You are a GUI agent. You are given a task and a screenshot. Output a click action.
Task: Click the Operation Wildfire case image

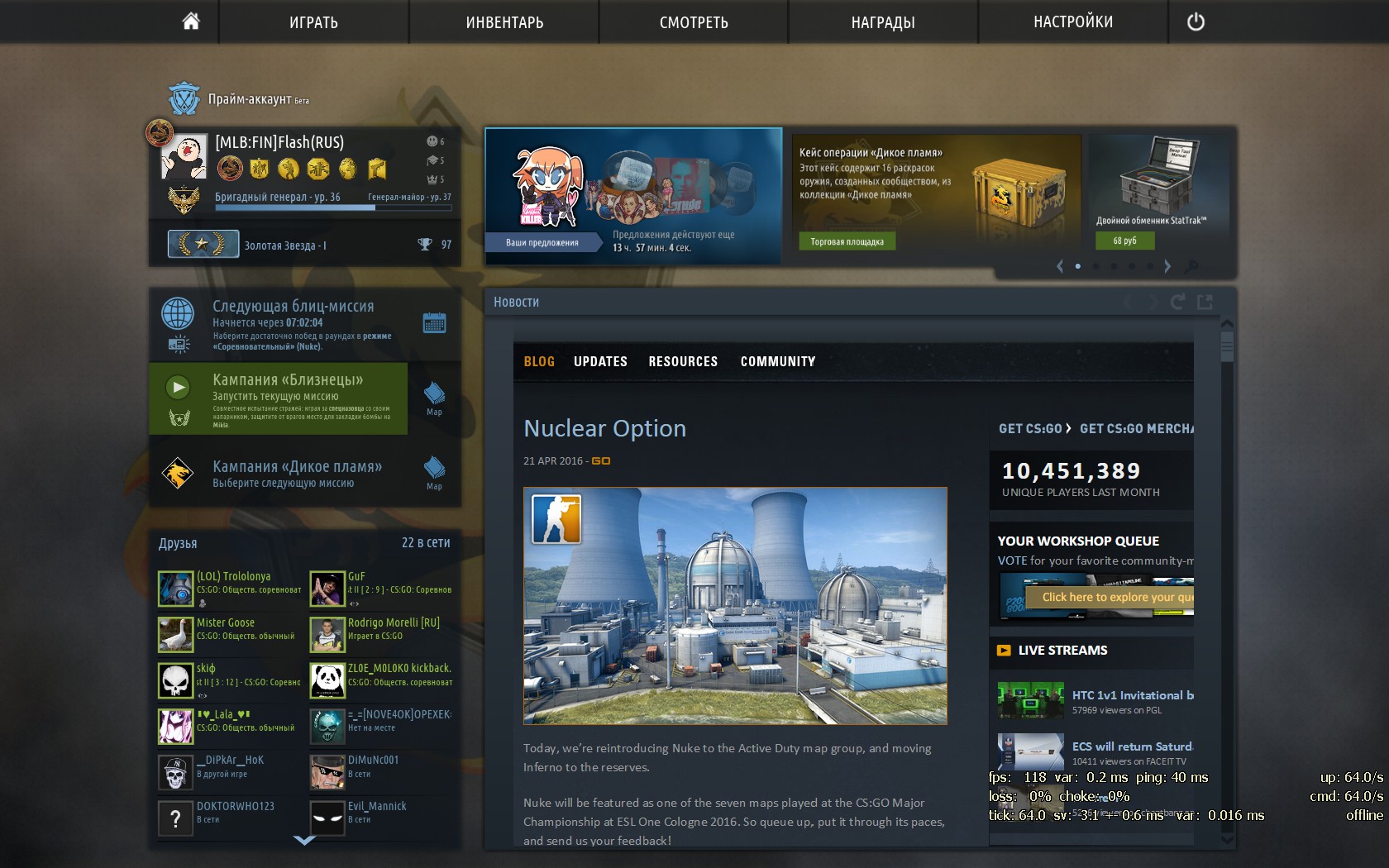point(1019,192)
